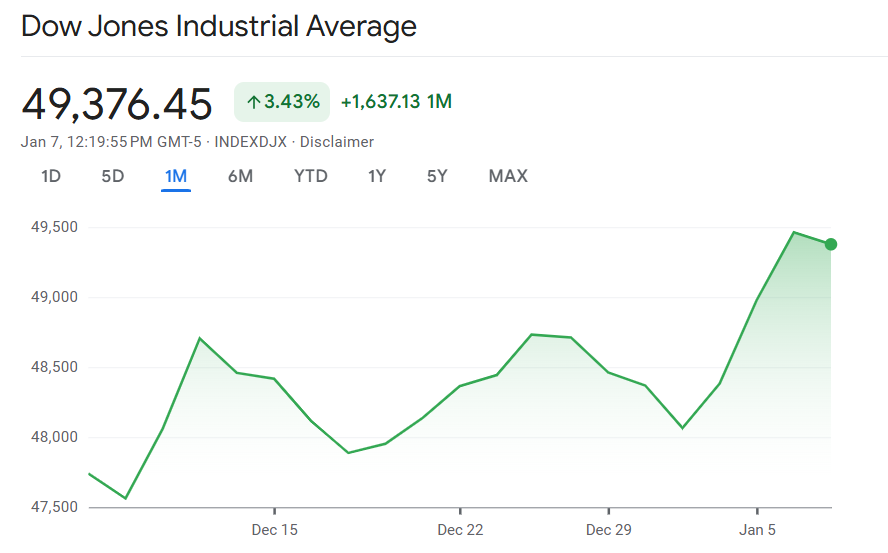Image resolution: width=888 pixels, height=553 pixels.
Task: Click the Dec 22 date marker
Action: (460, 529)
